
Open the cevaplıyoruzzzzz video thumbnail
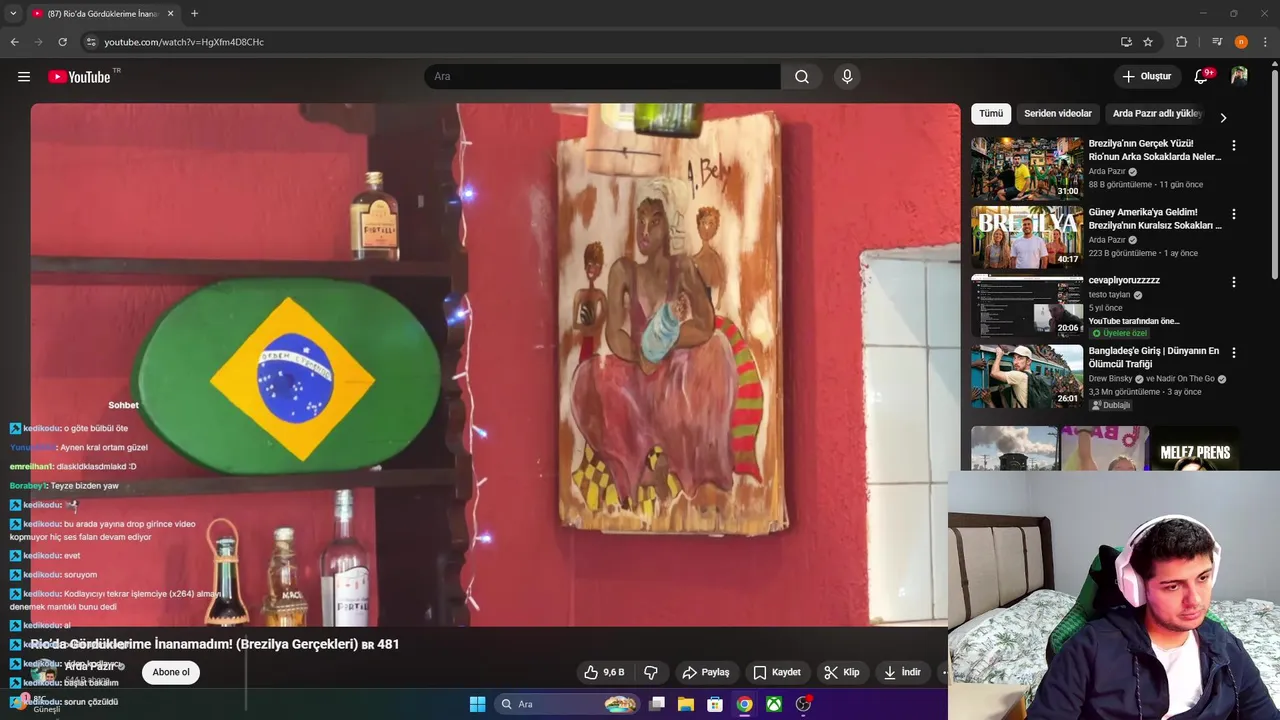click(1027, 307)
